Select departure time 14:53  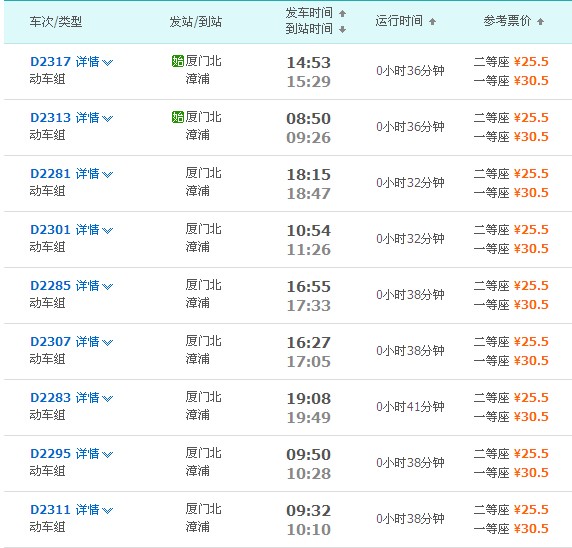pos(309,63)
